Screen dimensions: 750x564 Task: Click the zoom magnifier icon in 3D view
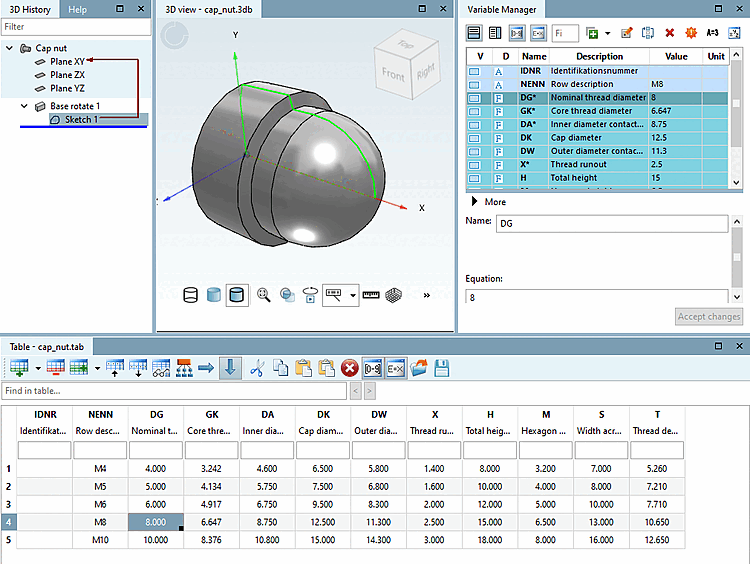tap(264, 295)
